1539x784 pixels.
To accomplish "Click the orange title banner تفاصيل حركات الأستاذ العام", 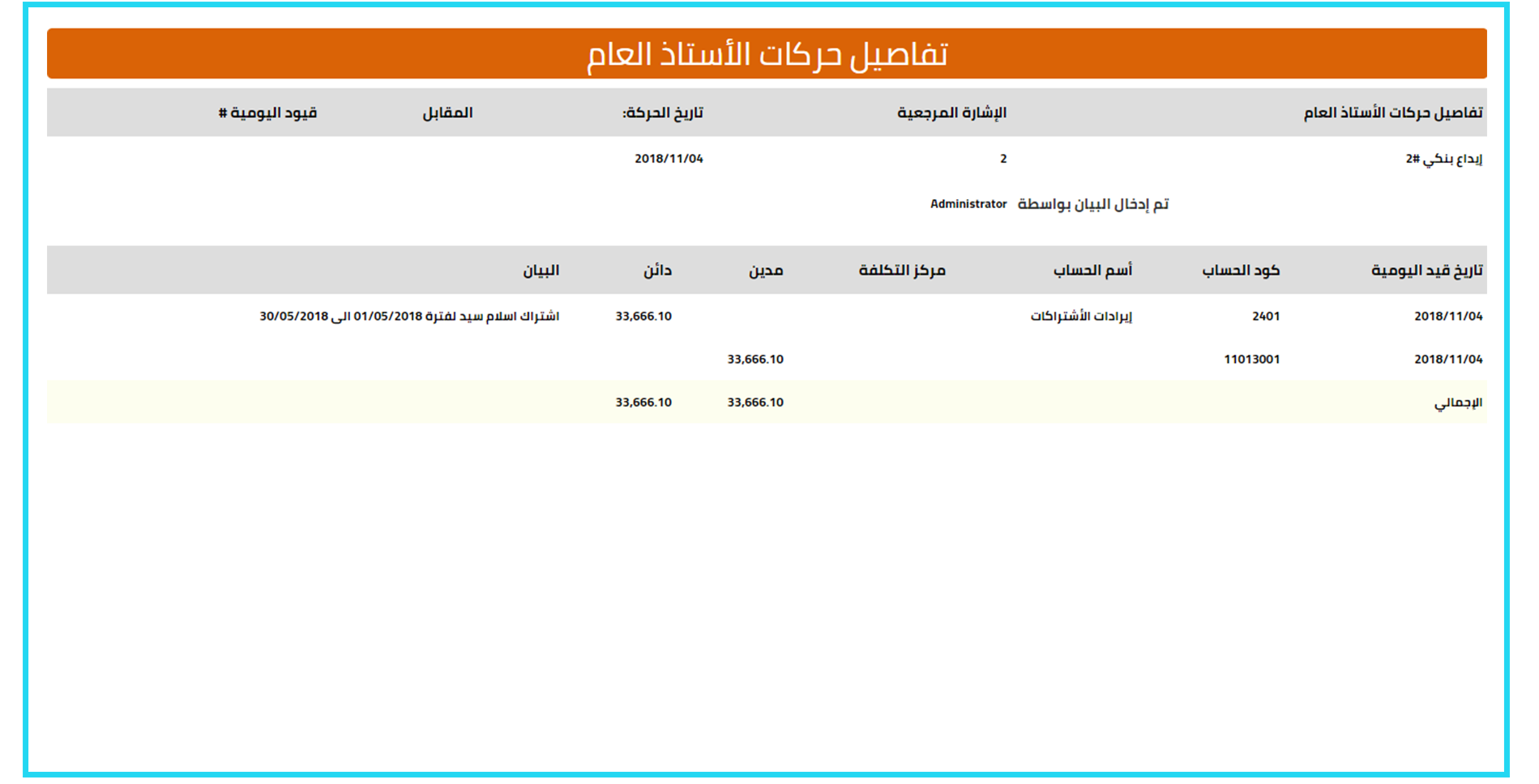I will [x=767, y=54].
